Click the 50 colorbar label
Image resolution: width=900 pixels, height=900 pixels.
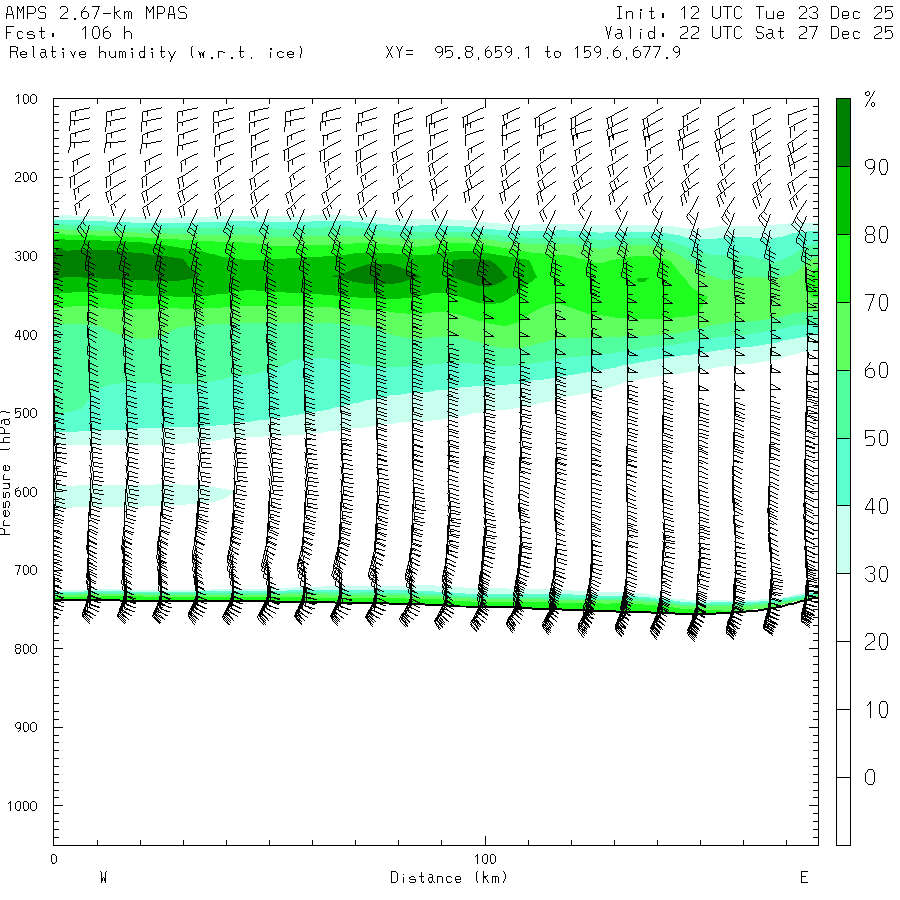click(x=876, y=439)
